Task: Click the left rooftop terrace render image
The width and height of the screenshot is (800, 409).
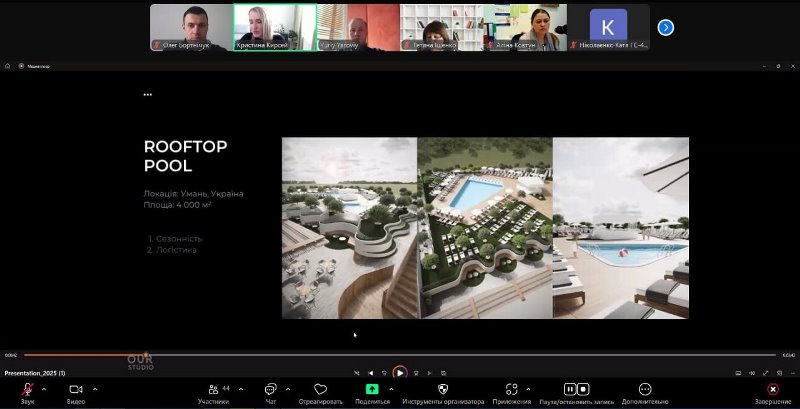Action: tap(349, 228)
